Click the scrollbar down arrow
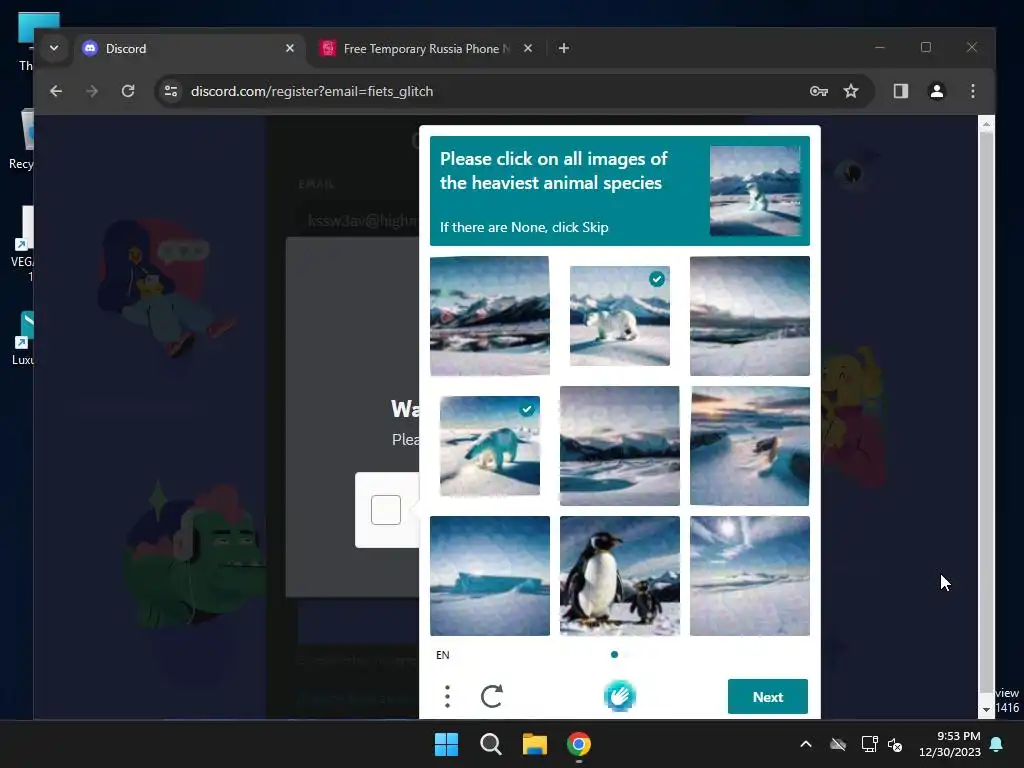The width and height of the screenshot is (1024, 768). coord(986,709)
